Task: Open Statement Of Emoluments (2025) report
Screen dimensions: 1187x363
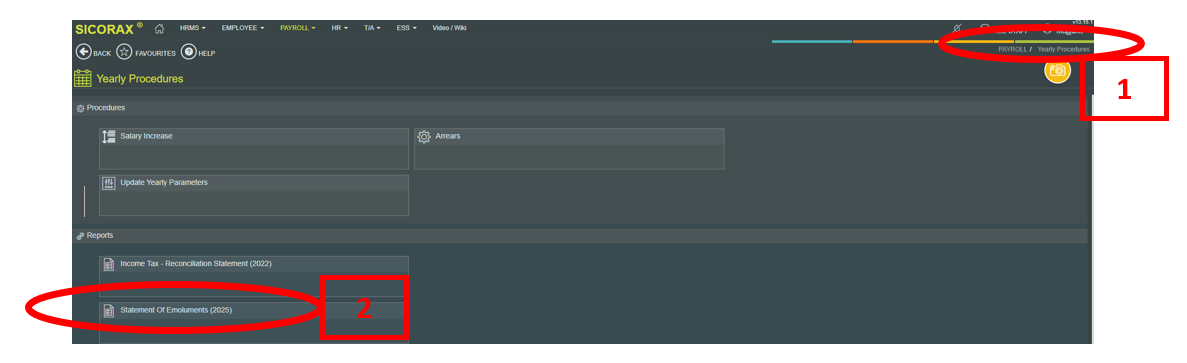Action: (x=254, y=322)
